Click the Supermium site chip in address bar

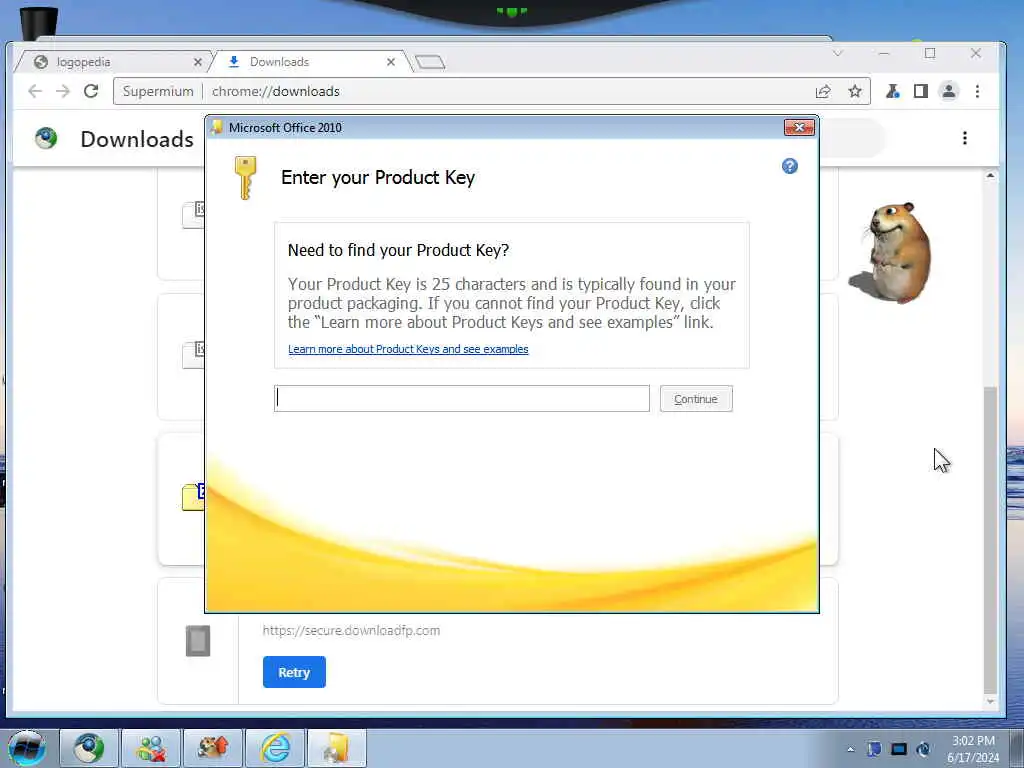[x=158, y=91]
